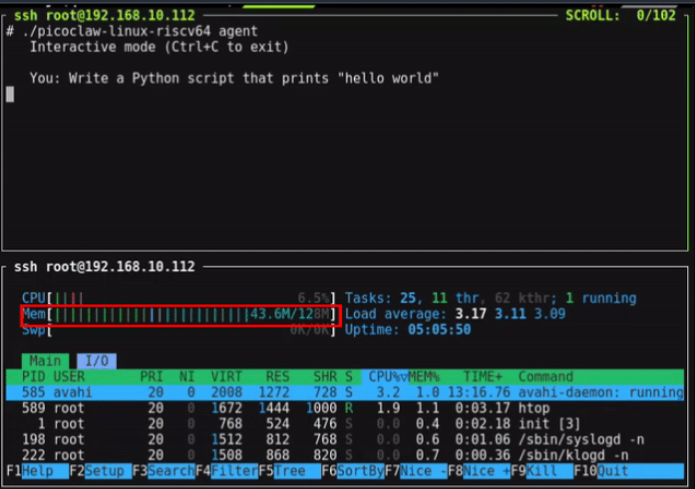Toggle Tree view using F5 button

(x=289, y=470)
